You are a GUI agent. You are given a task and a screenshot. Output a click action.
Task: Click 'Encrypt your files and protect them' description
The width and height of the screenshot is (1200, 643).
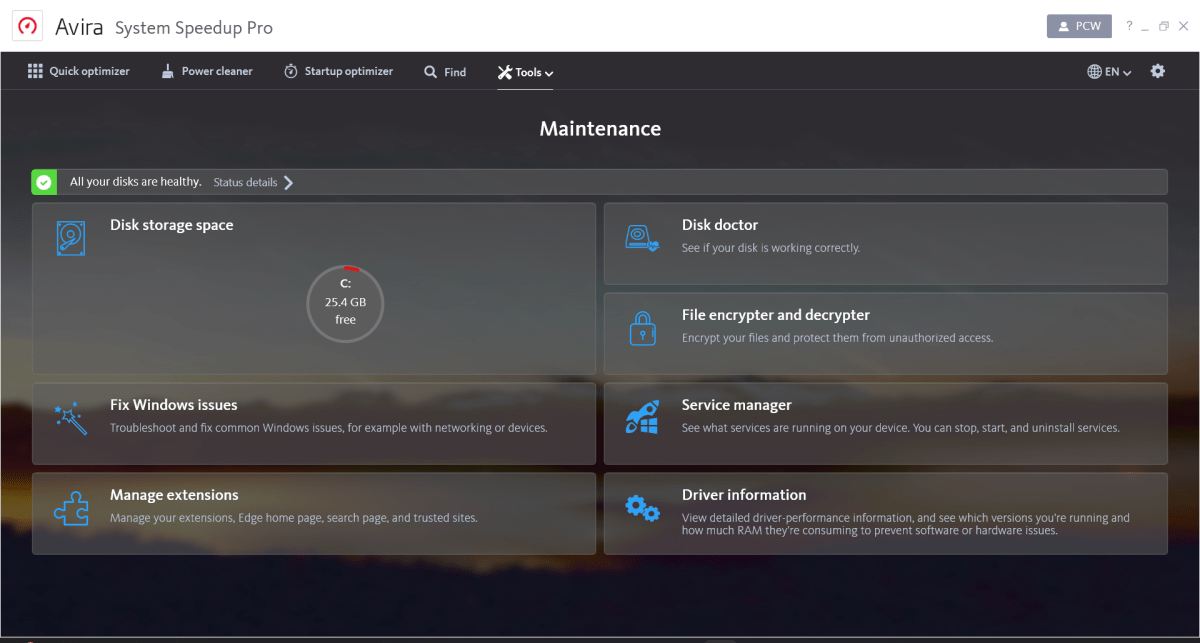coord(838,338)
